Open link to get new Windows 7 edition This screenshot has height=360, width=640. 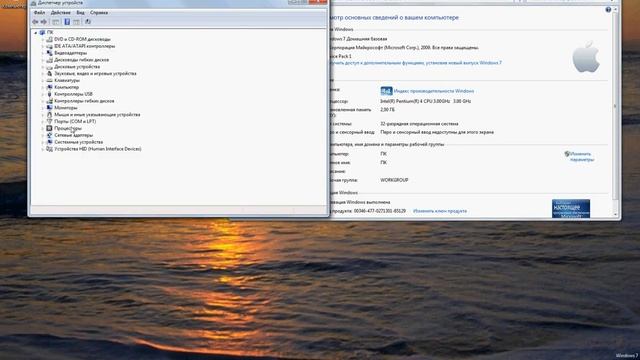(x=415, y=63)
